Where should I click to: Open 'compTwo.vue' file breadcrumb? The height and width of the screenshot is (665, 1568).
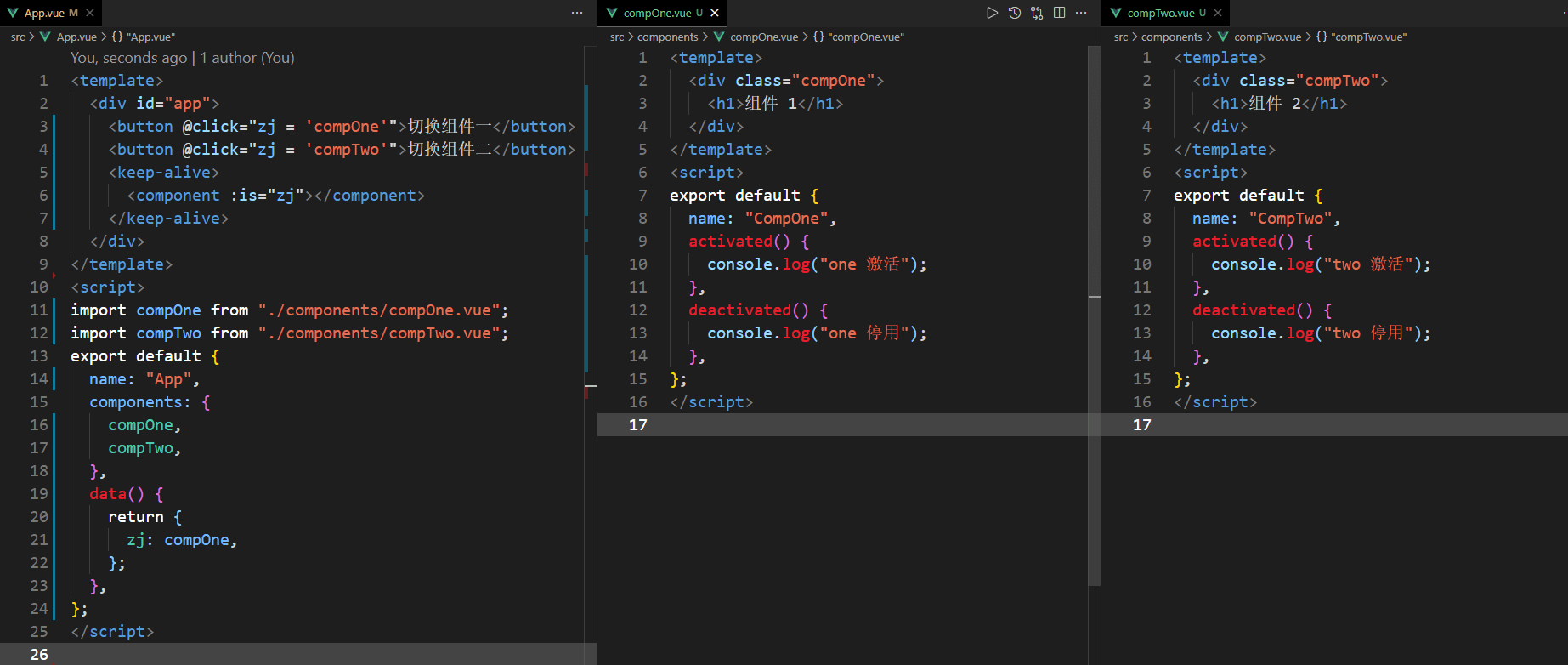coord(1267,37)
